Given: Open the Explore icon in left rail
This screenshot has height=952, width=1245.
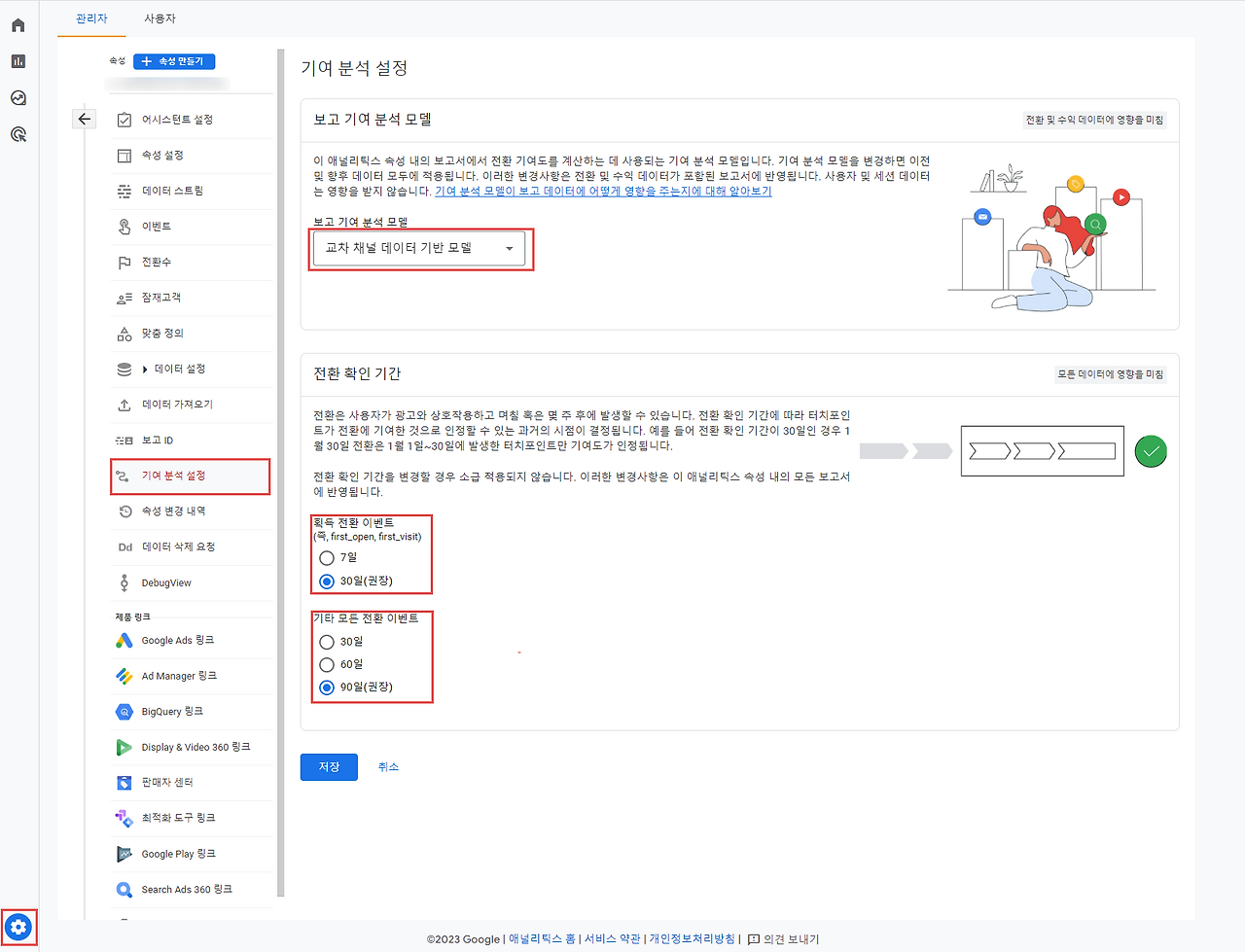Looking at the screenshot, I should pos(18,97).
